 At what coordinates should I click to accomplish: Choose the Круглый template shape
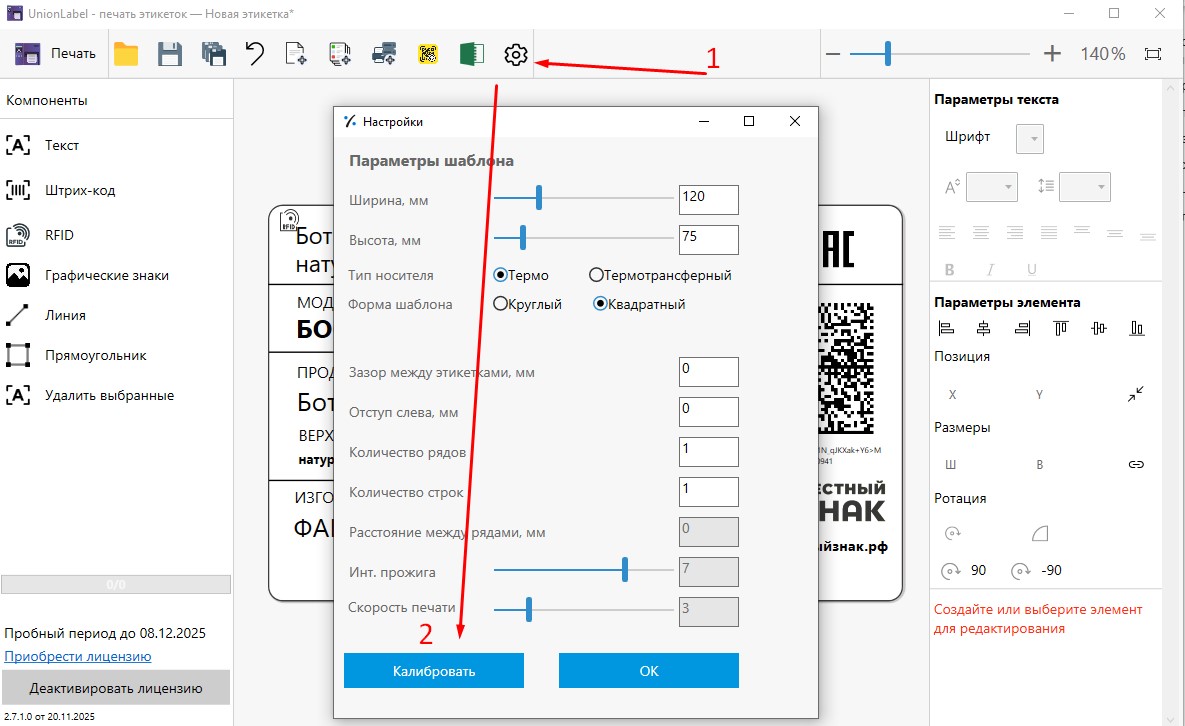500,304
